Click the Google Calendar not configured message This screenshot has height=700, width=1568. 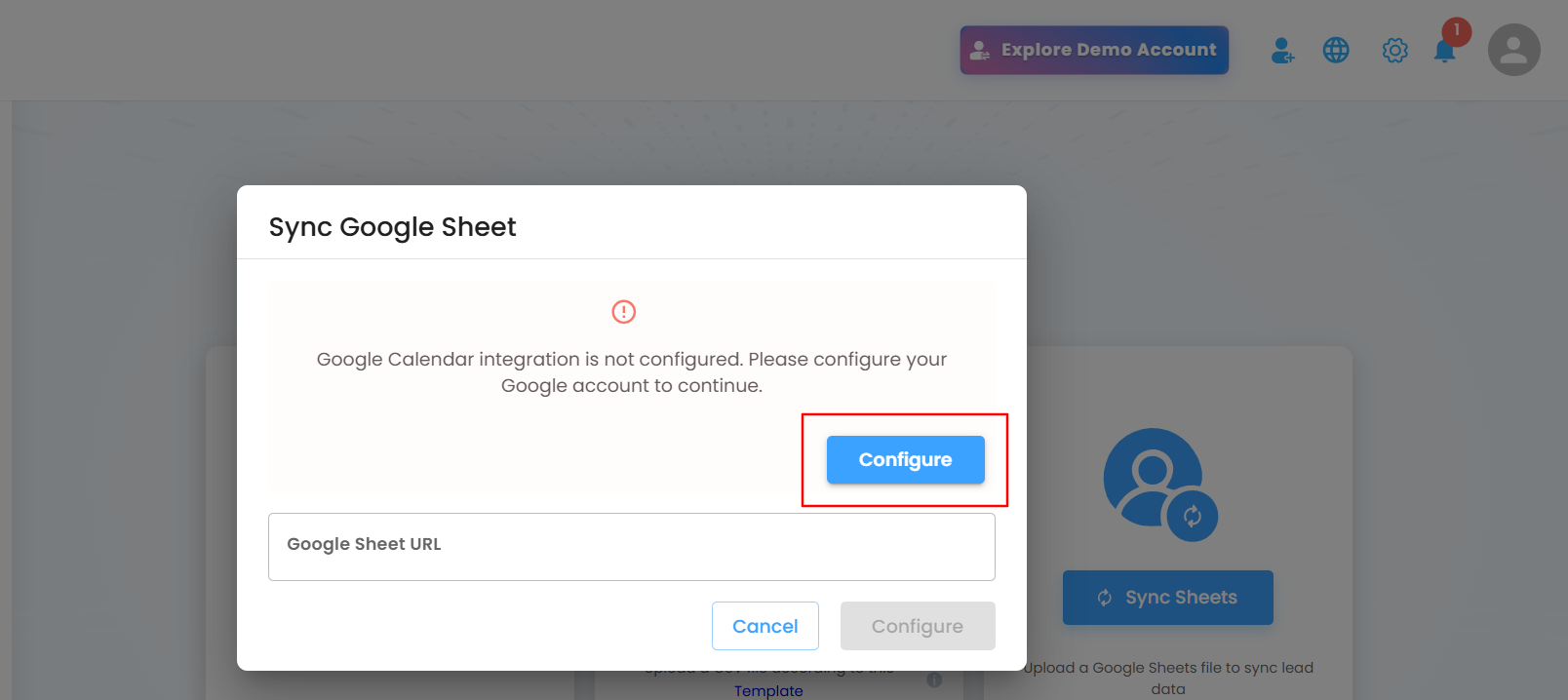[632, 372]
